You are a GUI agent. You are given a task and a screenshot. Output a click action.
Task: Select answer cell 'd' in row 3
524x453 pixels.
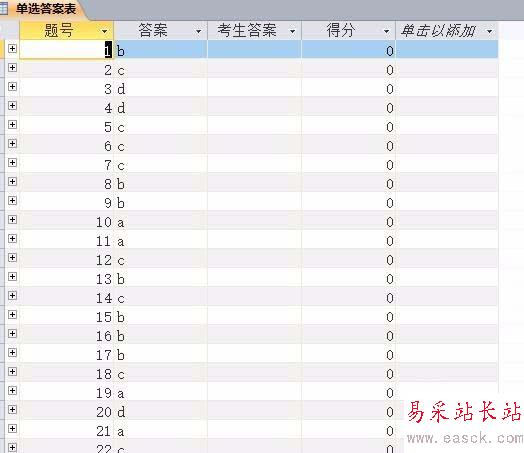coord(161,88)
